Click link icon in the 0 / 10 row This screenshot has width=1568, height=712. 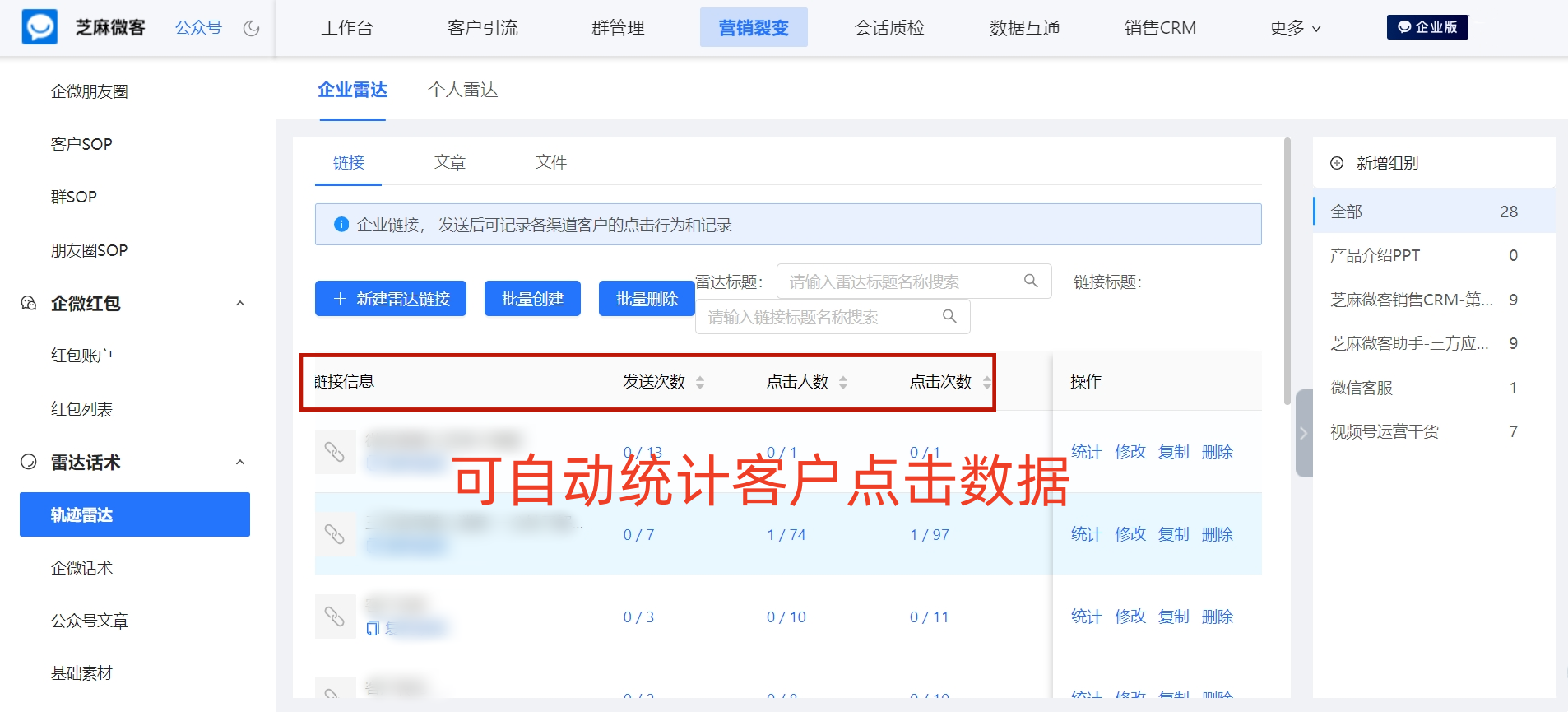335,617
